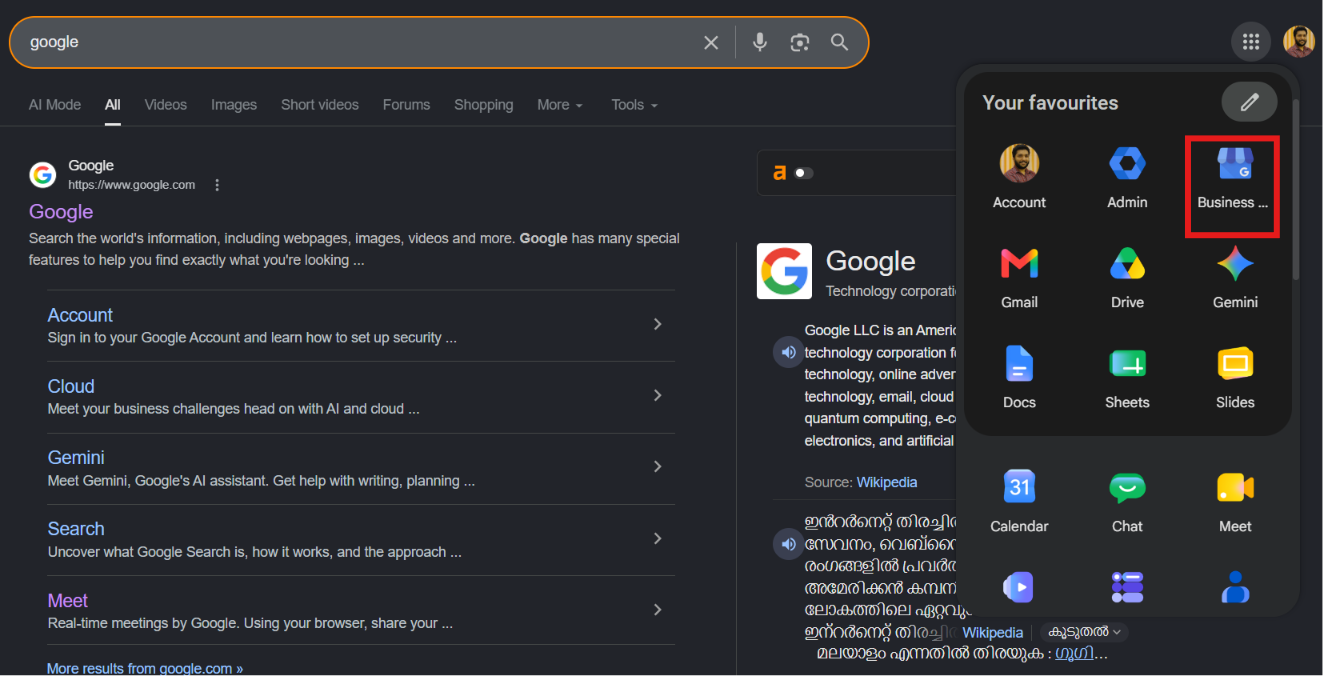Viewport: 1323px width, 676px height.
Task: Toggle the switch next to the orange 'a'
Action: coord(803,173)
